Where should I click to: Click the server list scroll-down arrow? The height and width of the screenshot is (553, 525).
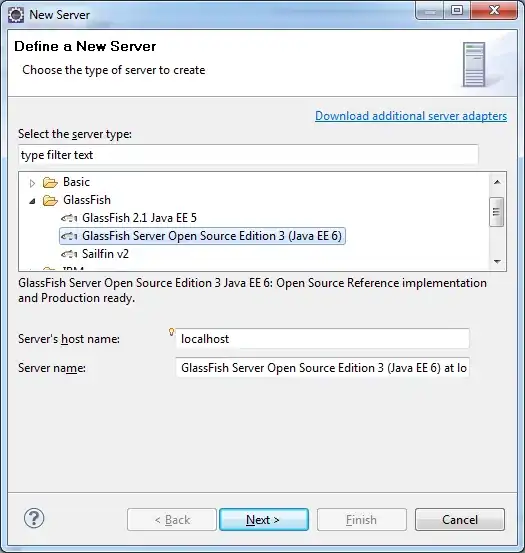click(x=497, y=261)
